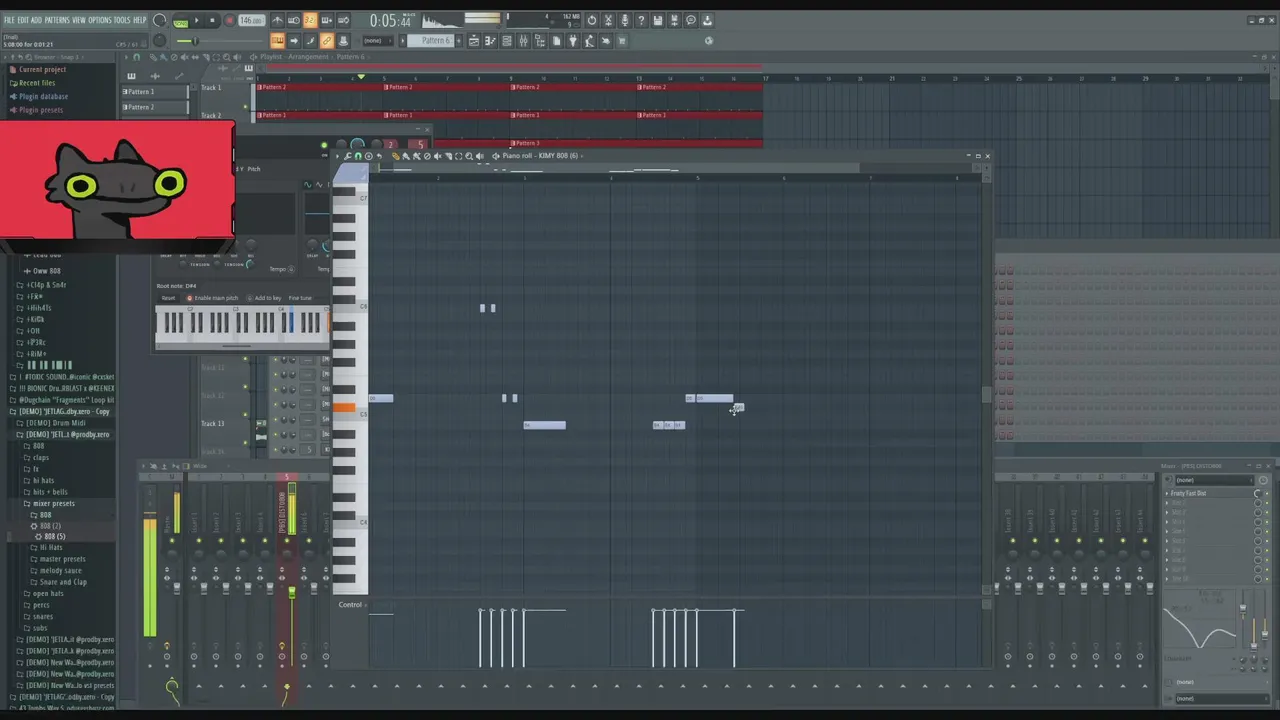
Task: Toggle the metronome
Action: 277,20
